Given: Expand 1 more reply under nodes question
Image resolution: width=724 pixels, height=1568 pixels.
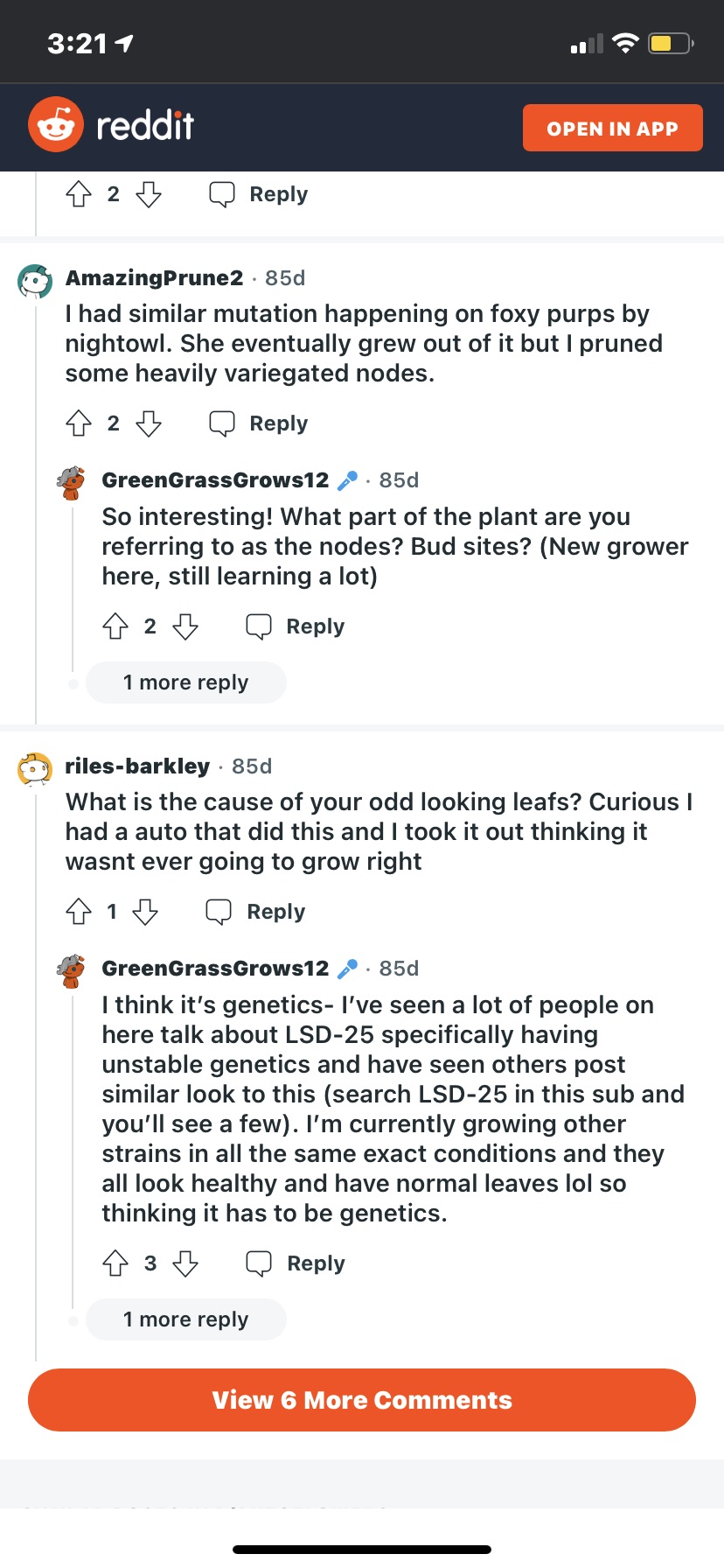Looking at the screenshot, I should 185,682.
